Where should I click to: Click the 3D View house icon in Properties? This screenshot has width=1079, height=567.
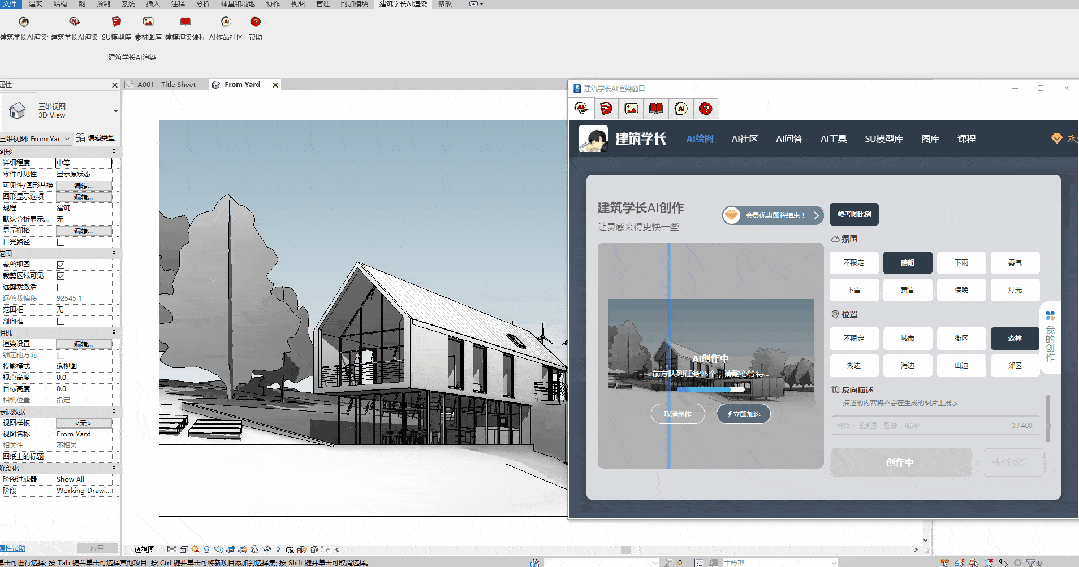(17, 110)
